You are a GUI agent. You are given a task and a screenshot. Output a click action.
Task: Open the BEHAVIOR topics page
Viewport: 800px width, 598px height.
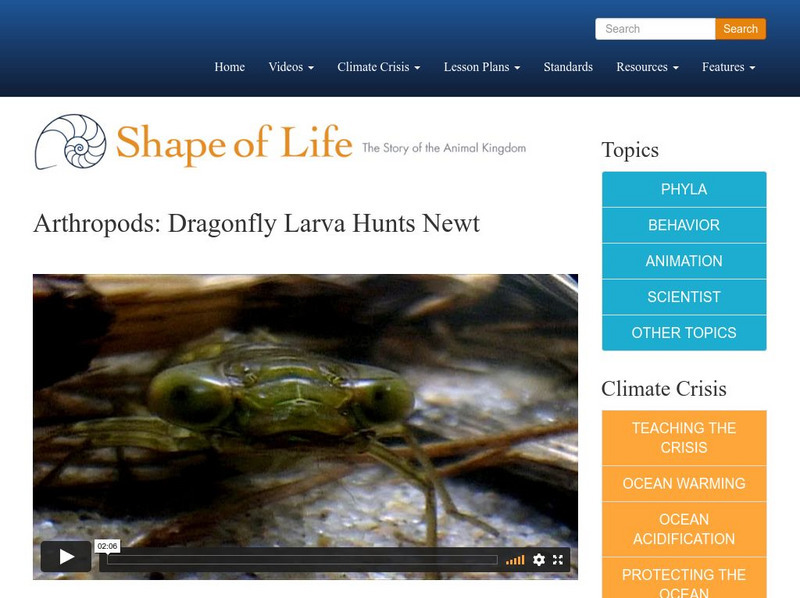tap(684, 225)
